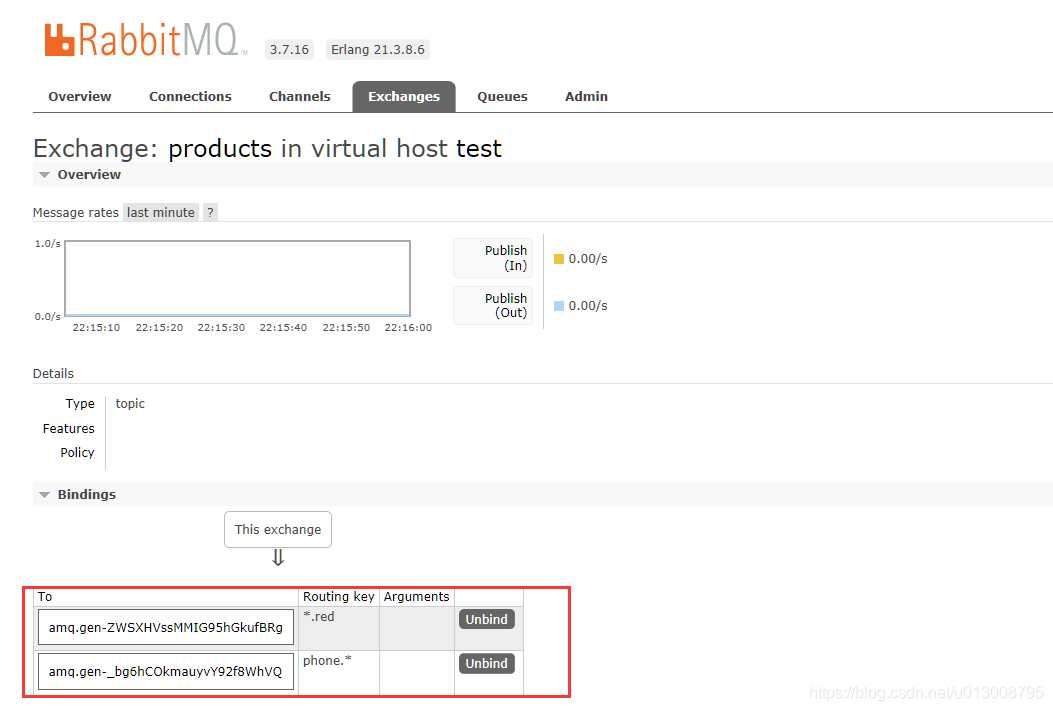The width and height of the screenshot is (1053, 711).
Task: Click the 'topic' type value
Action: coord(130,404)
